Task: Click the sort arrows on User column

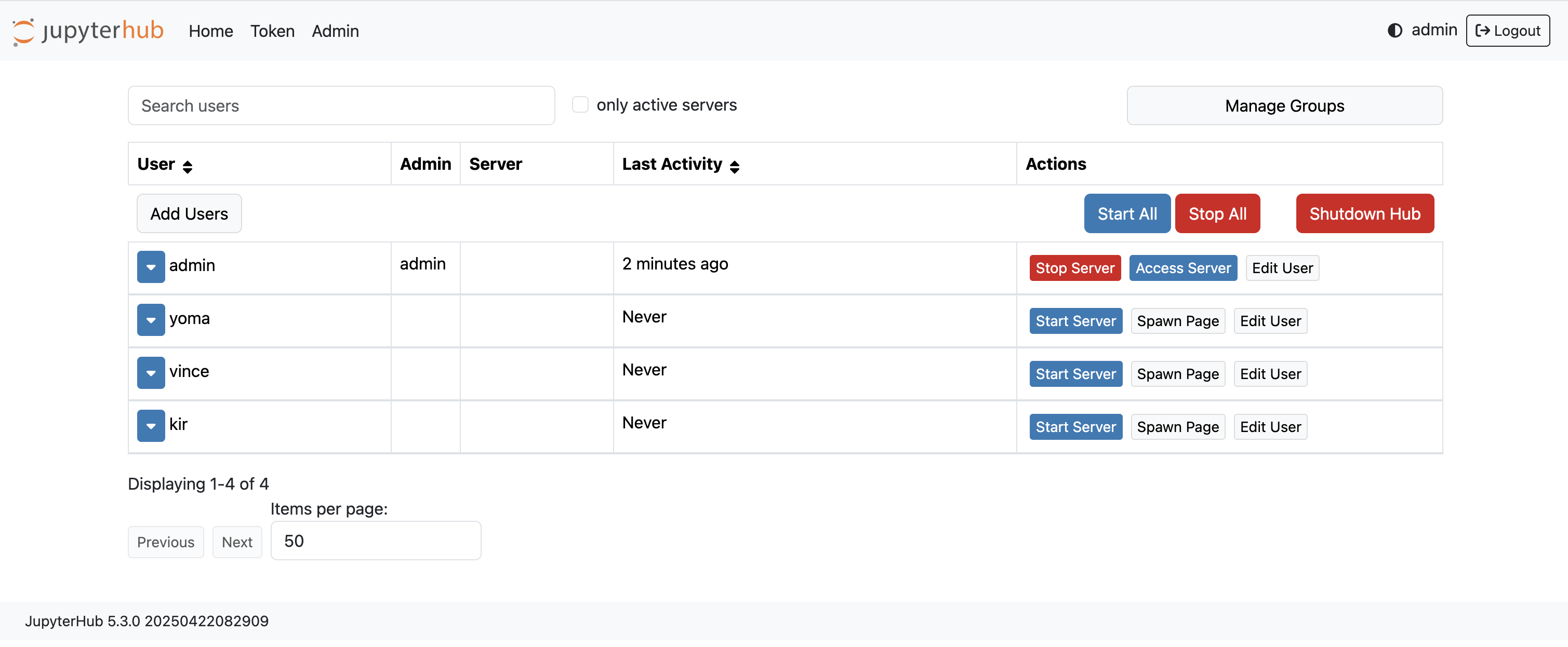Action: coord(189,165)
